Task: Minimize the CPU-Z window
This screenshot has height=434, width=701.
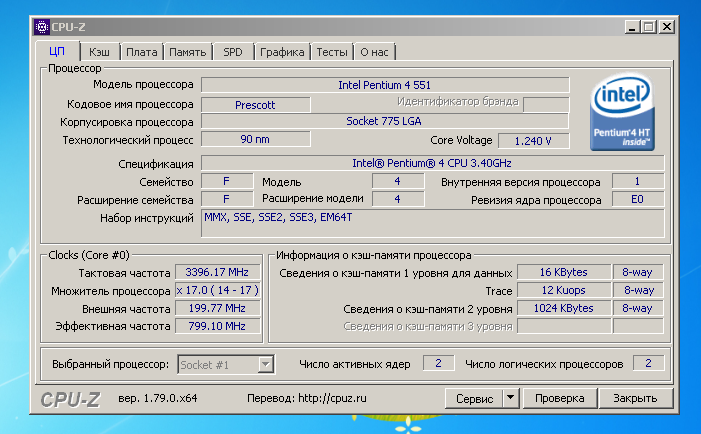Action: [632, 27]
